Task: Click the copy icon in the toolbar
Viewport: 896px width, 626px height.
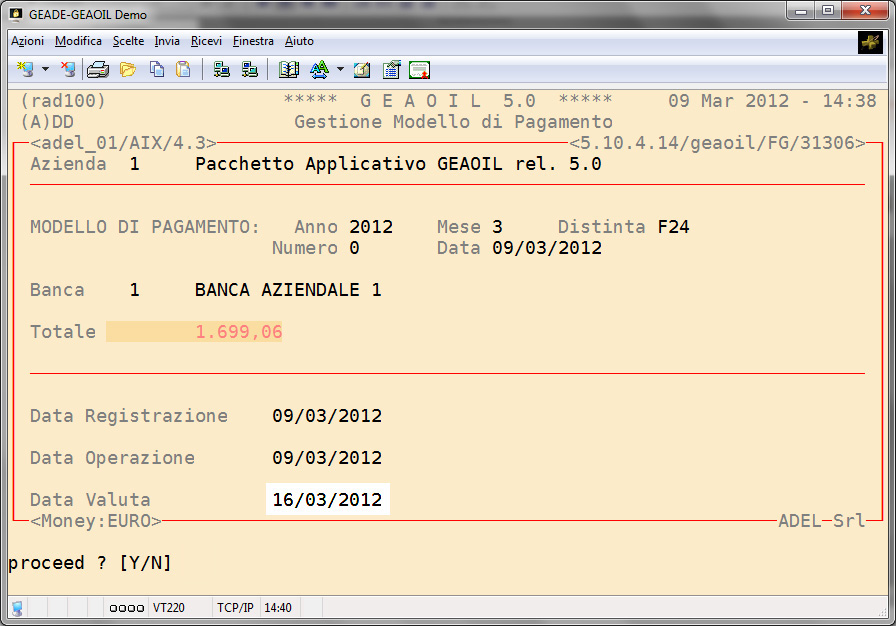Action: [x=157, y=70]
